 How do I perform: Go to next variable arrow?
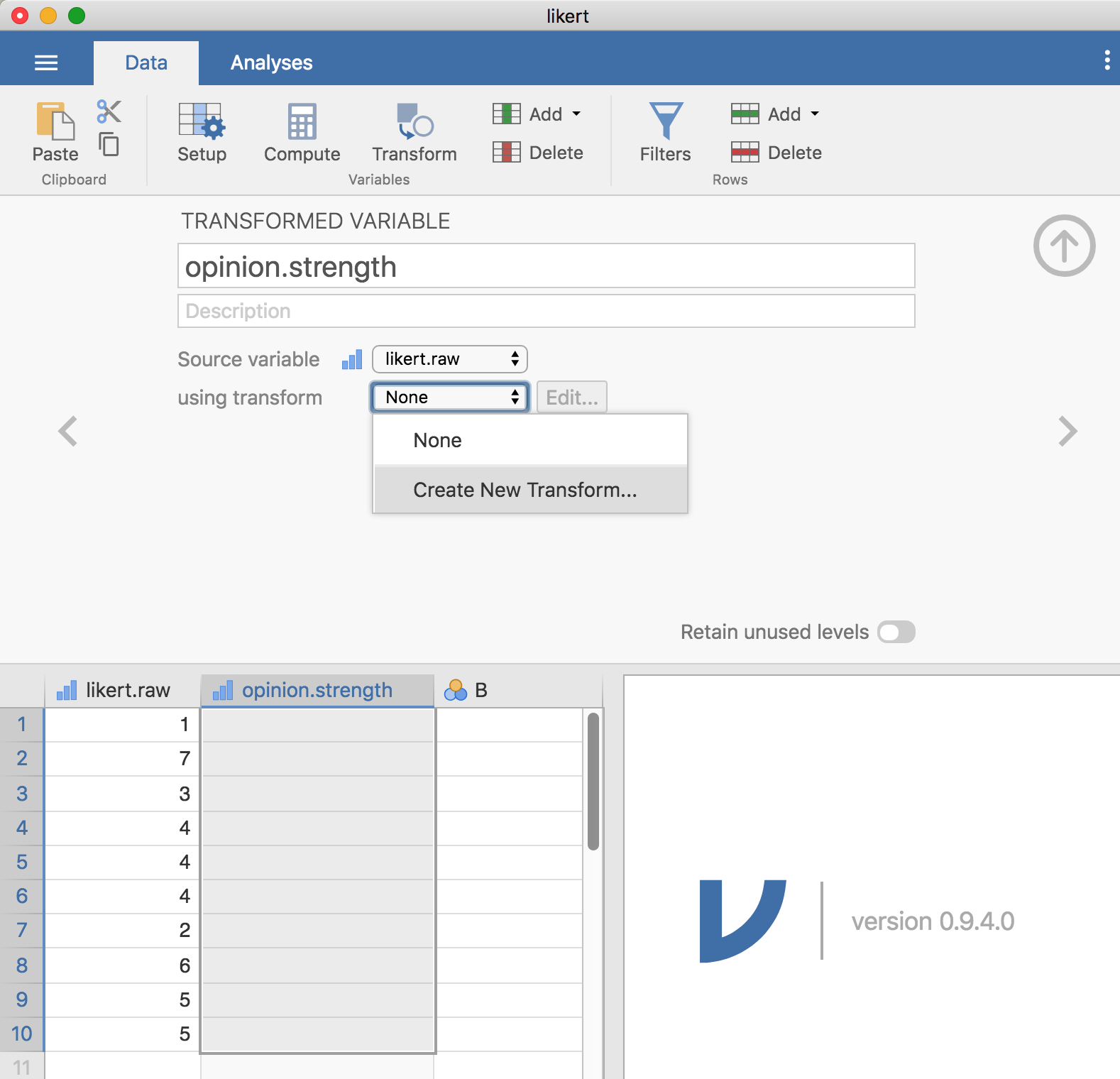[x=1067, y=431]
